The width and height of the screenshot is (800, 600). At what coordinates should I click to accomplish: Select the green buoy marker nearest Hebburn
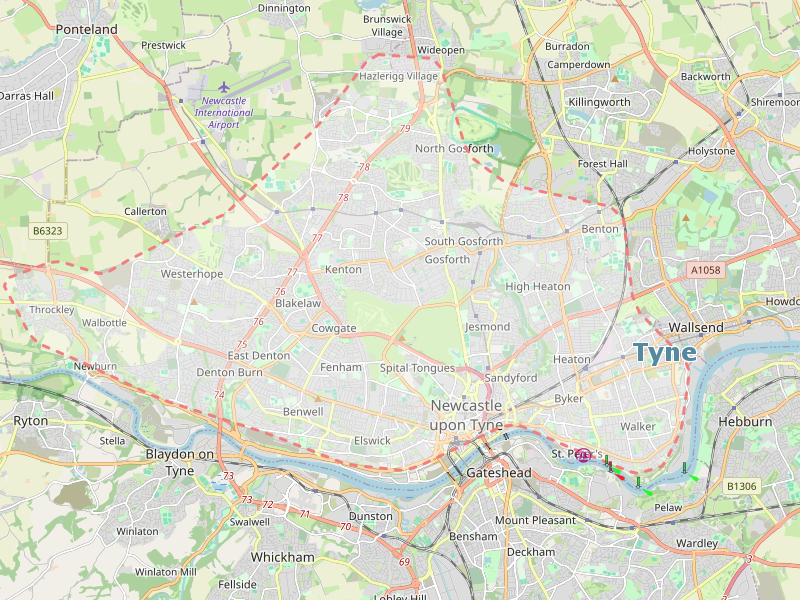(684, 468)
